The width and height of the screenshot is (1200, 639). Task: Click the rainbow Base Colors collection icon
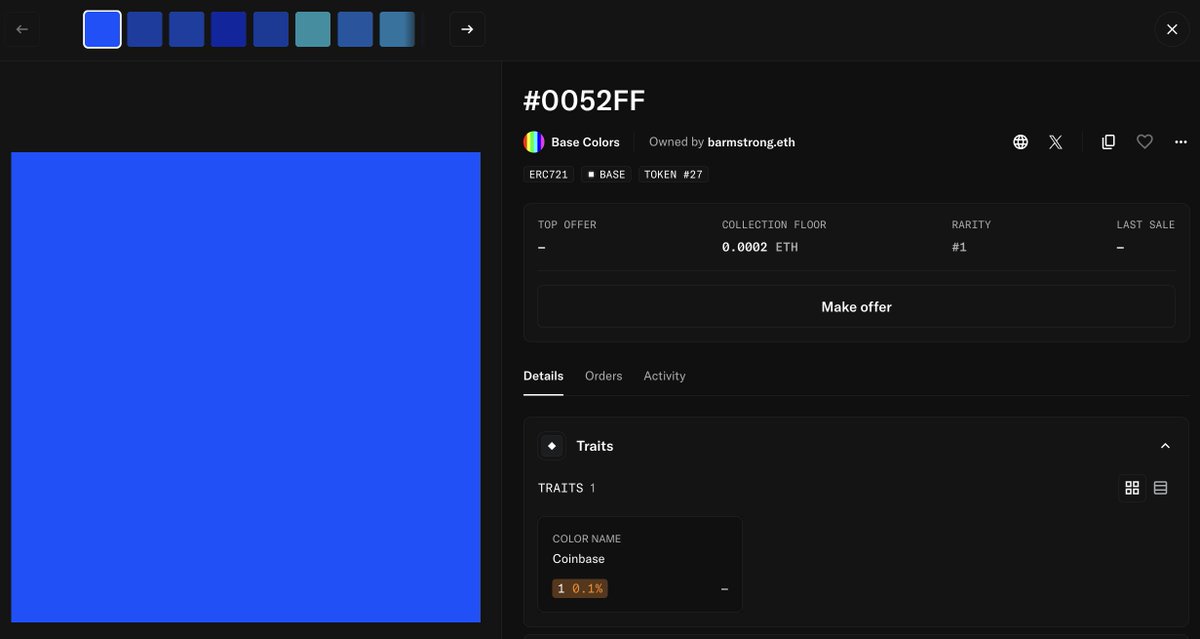coord(531,141)
